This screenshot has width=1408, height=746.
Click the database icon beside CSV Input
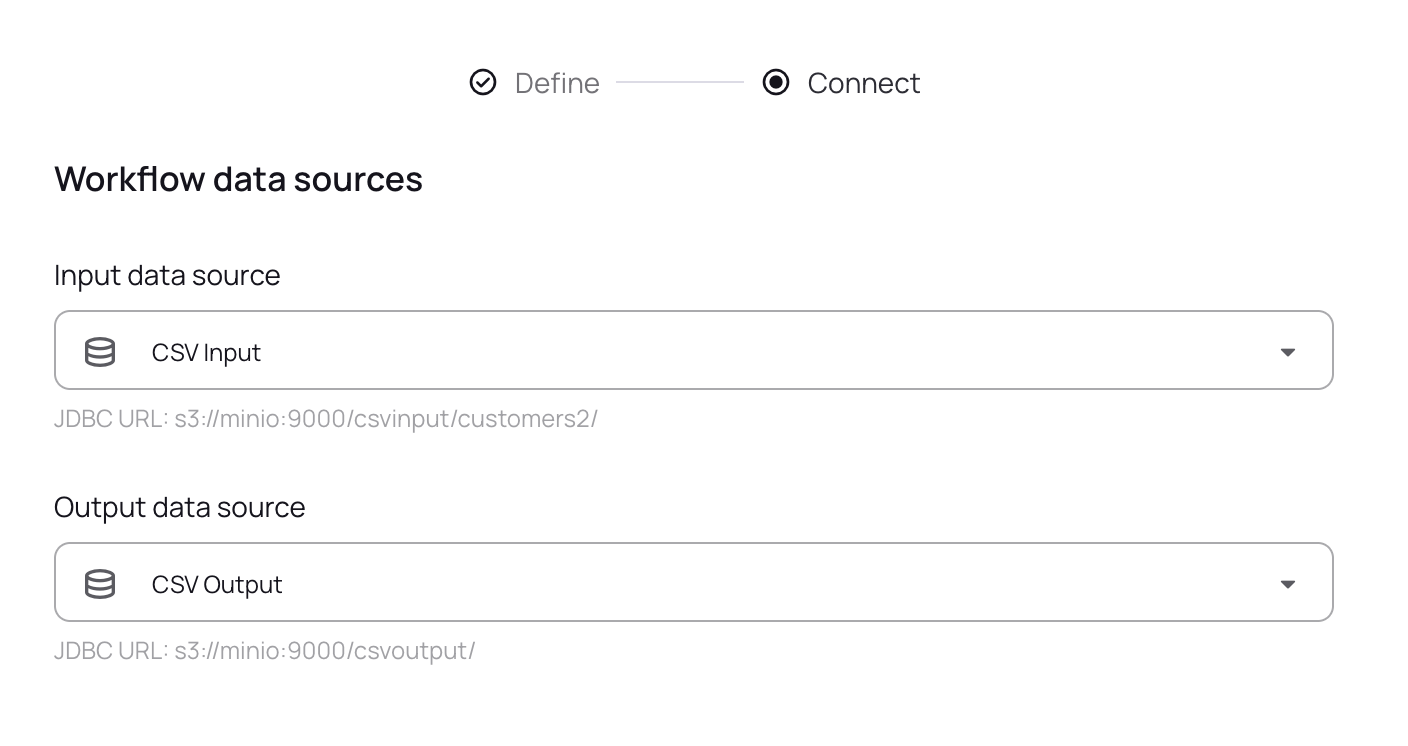coord(100,352)
